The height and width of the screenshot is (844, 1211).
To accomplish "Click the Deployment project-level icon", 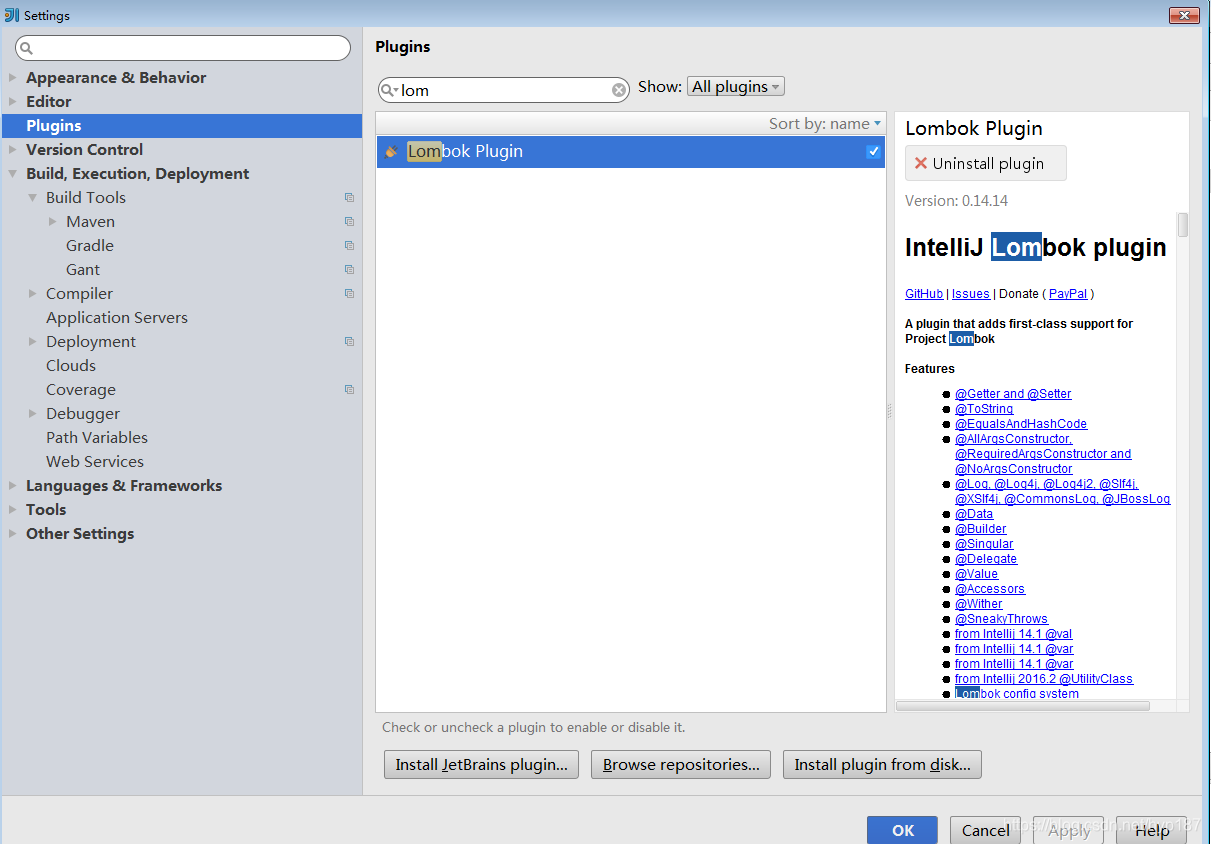I will point(349,342).
